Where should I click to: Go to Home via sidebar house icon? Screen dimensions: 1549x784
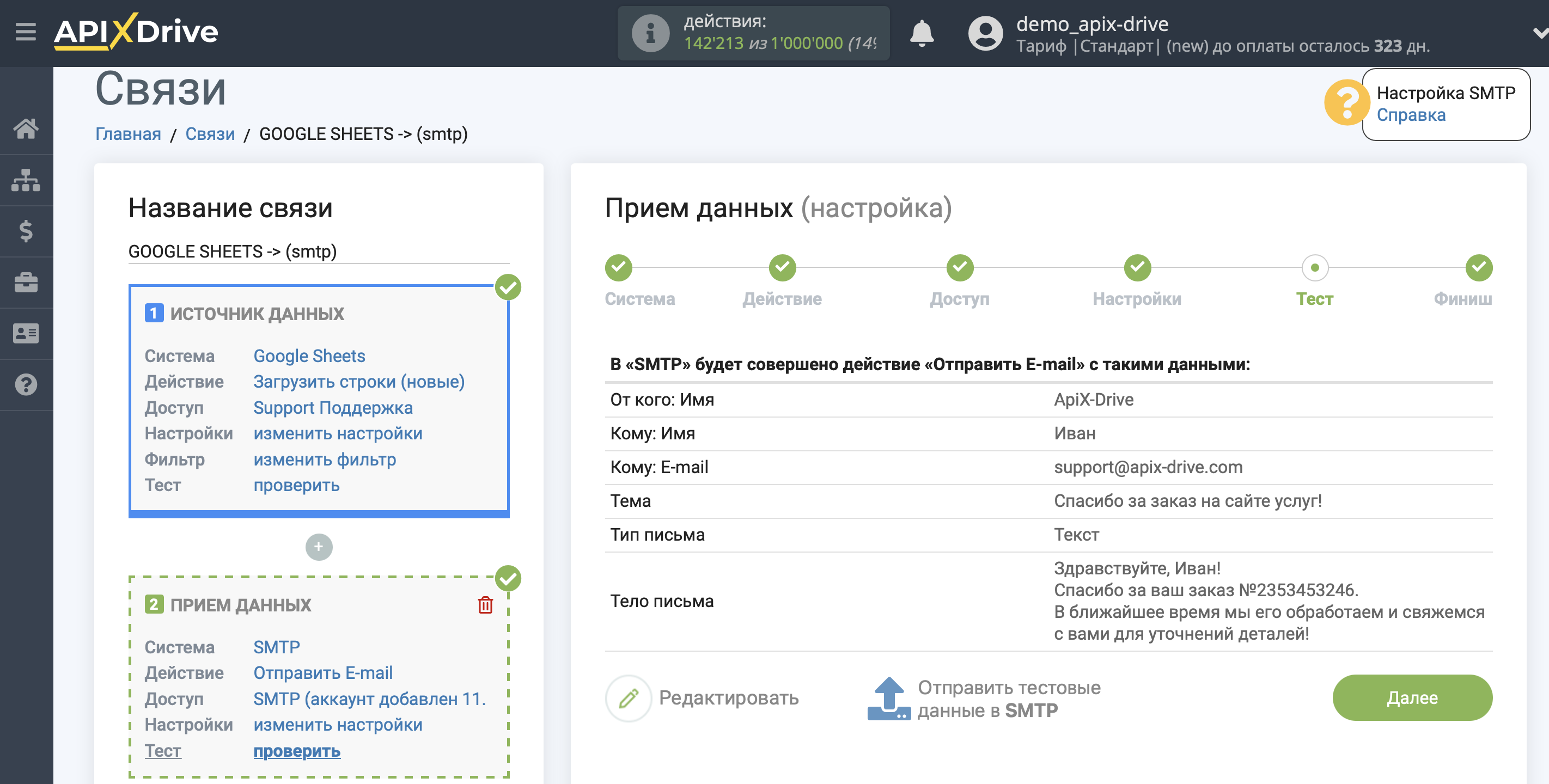click(x=26, y=128)
